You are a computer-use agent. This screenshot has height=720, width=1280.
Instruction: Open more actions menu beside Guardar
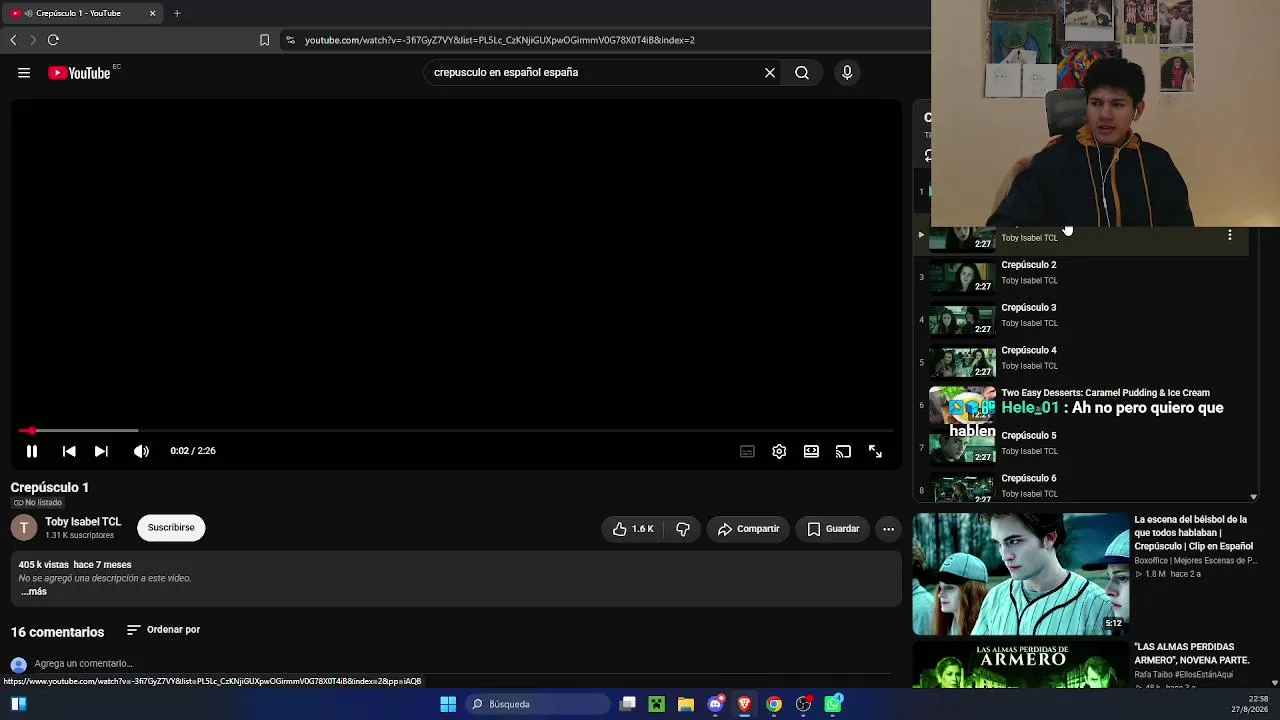[888, 529]
